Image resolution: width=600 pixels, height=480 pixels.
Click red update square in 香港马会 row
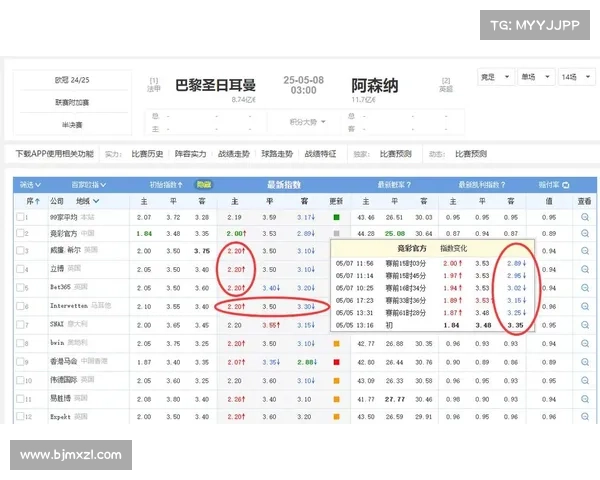(336, 362)
